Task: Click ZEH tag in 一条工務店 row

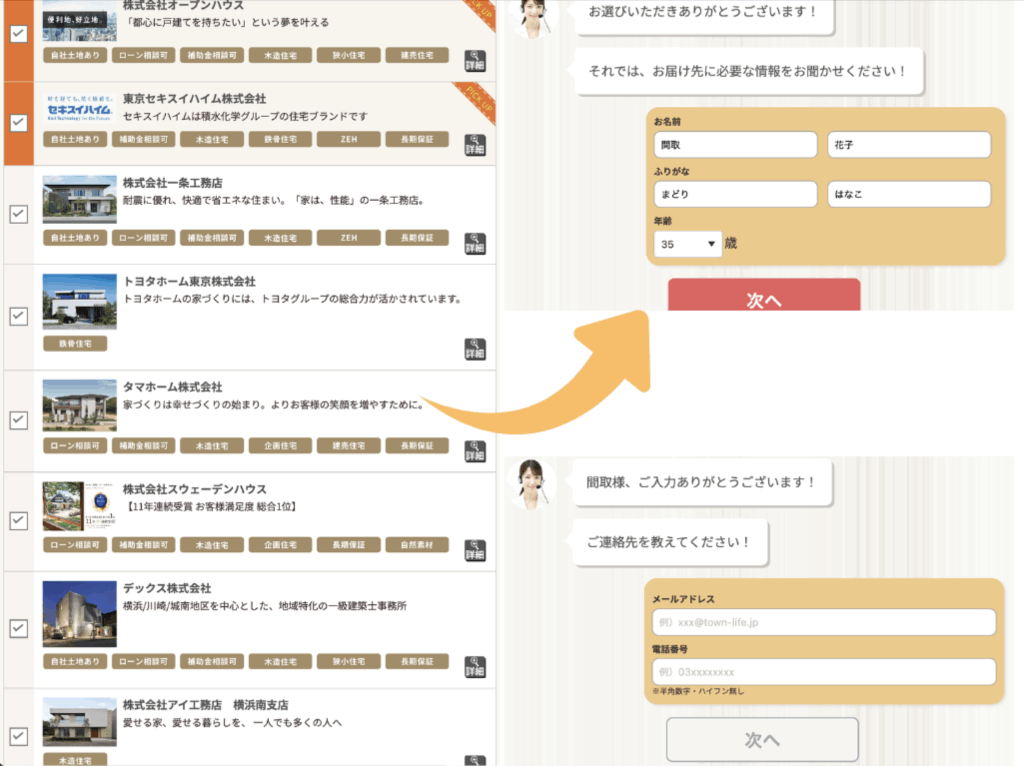Action: click(349, 238)
